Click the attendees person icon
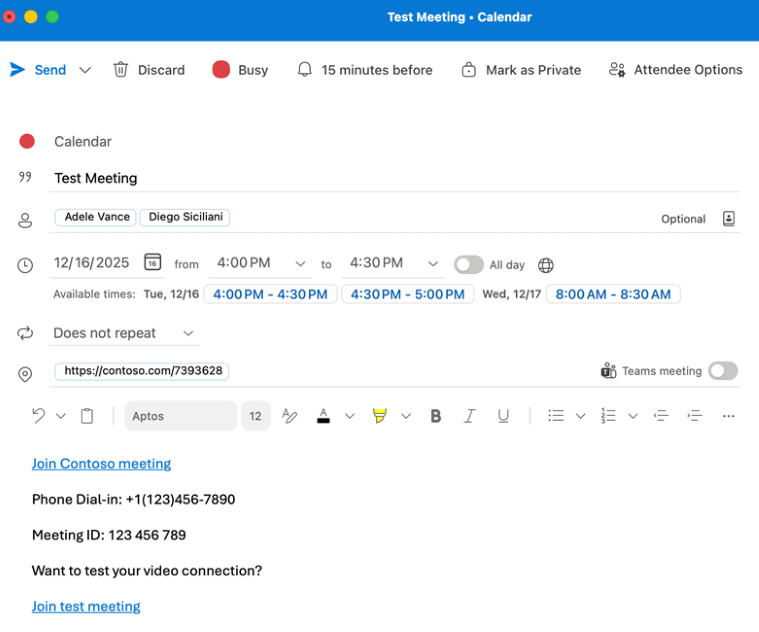The width and height of the screenshot is (759, 632). click(25, 220)
